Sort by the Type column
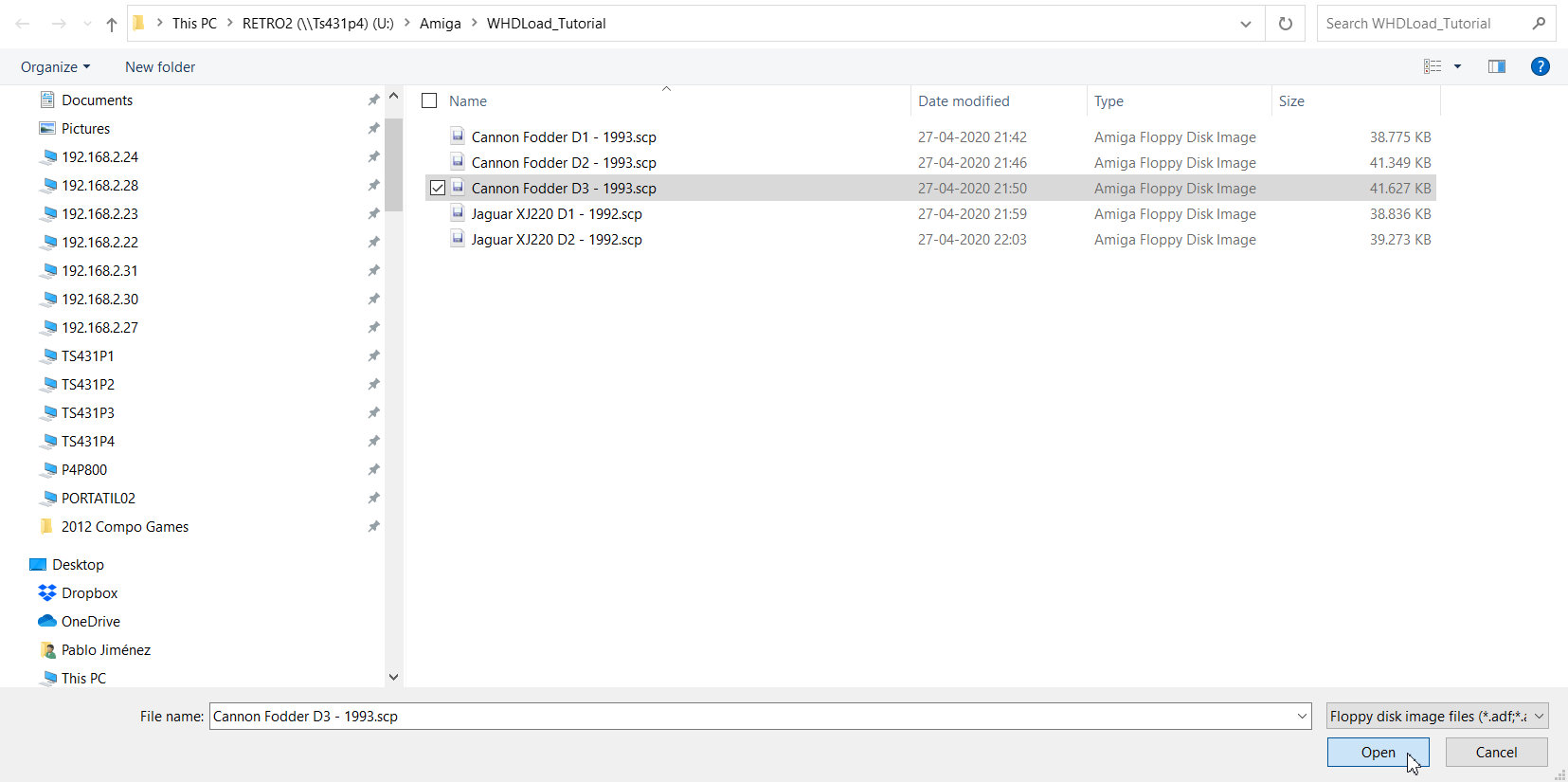The height and width of the screenshot is (782, 1568). point(1108,101)
